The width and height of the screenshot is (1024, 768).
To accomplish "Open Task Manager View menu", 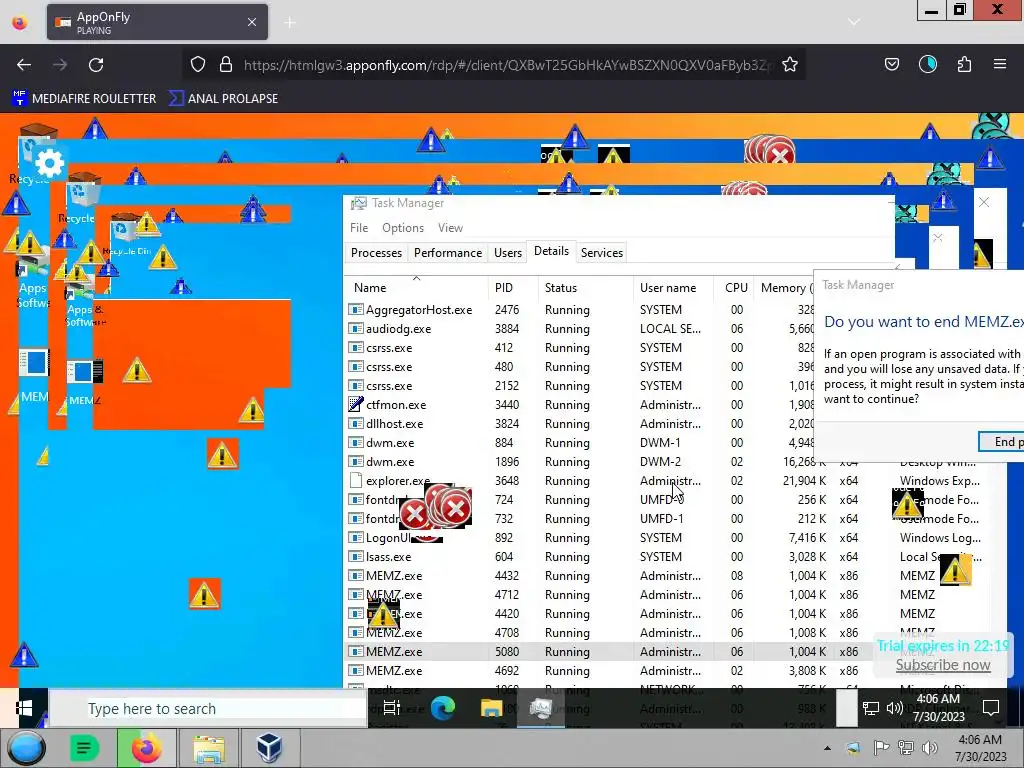I will click(450, 228).
